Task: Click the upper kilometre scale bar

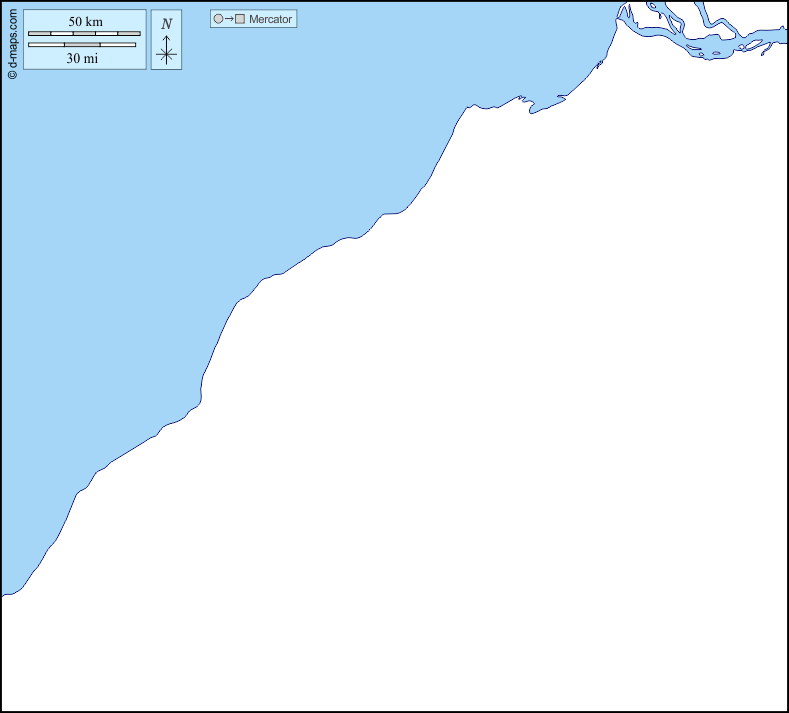Action: pos(84,34)
